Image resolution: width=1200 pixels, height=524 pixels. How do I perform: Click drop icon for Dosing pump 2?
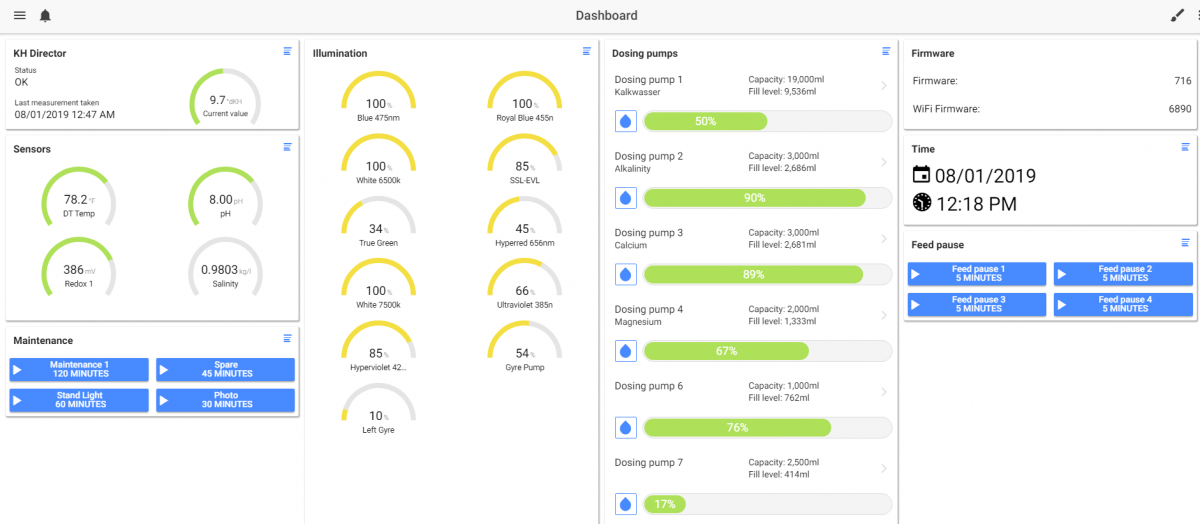[626, 198]
